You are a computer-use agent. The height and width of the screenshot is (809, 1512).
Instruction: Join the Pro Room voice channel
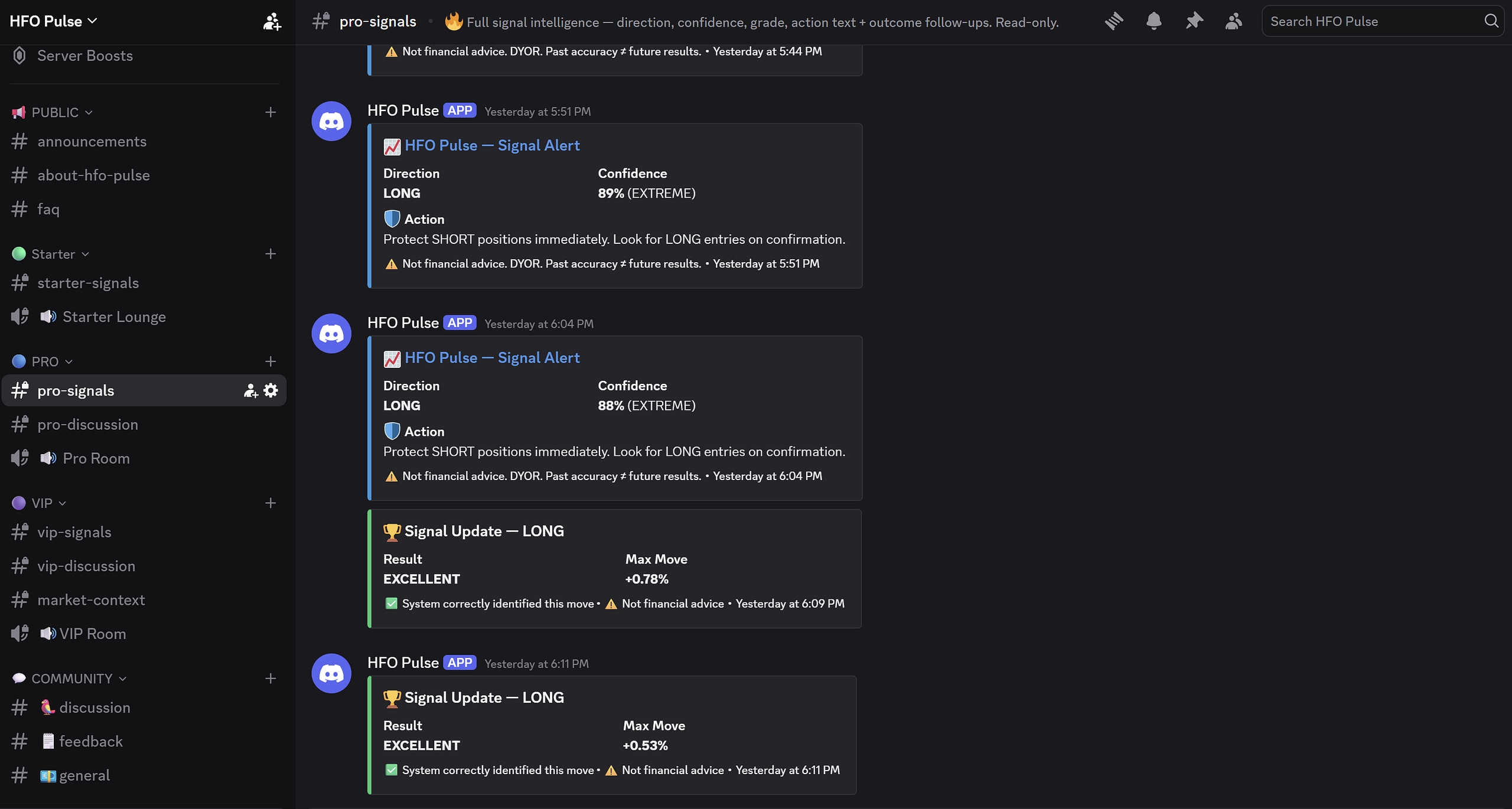coord(144,458)
